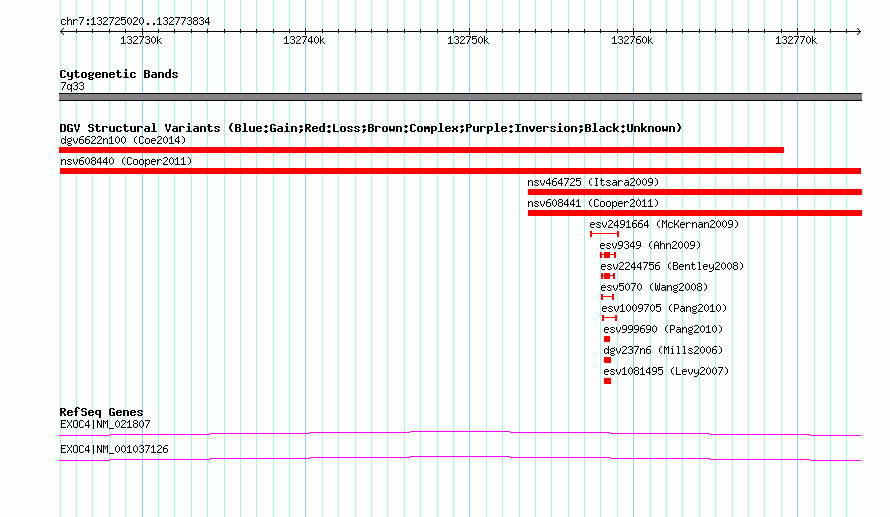Image resolution: width=890 pixels, height=517 pixels.
Task: Select the dgv237n6 (Mills2006) label
Action: (663, 350)
